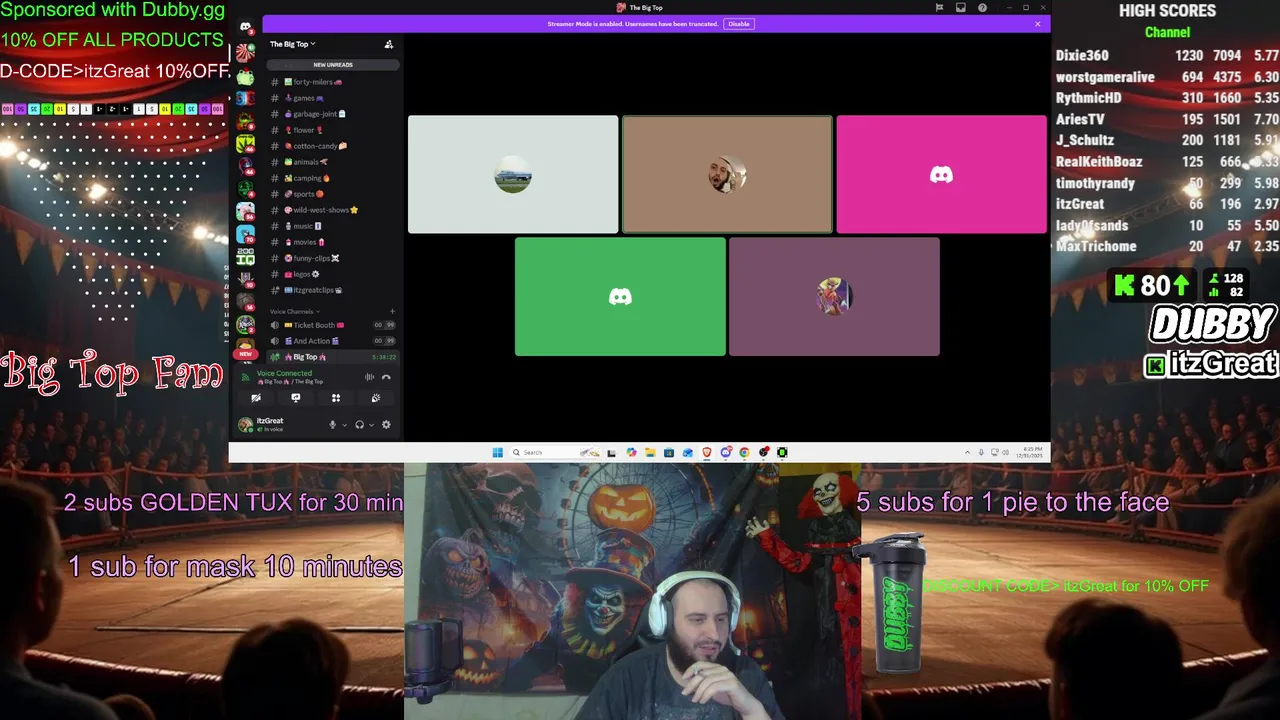This screenshot has width=1280, height=720.
Task: Expand microphone input options arrow
Action: pos(344,425)
